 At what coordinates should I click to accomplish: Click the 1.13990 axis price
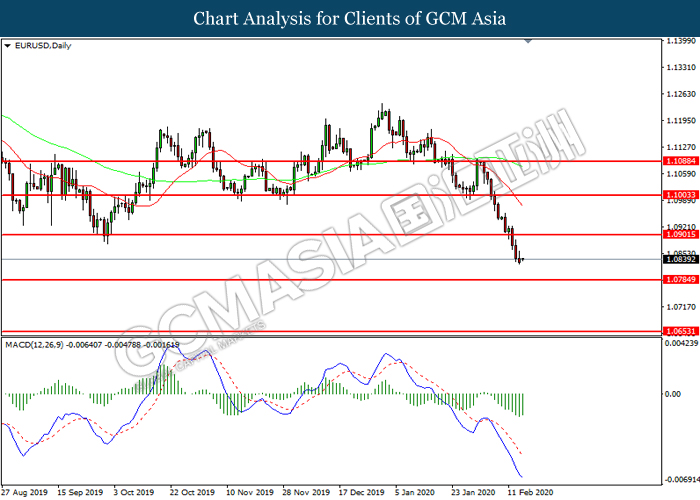point(681,41)
